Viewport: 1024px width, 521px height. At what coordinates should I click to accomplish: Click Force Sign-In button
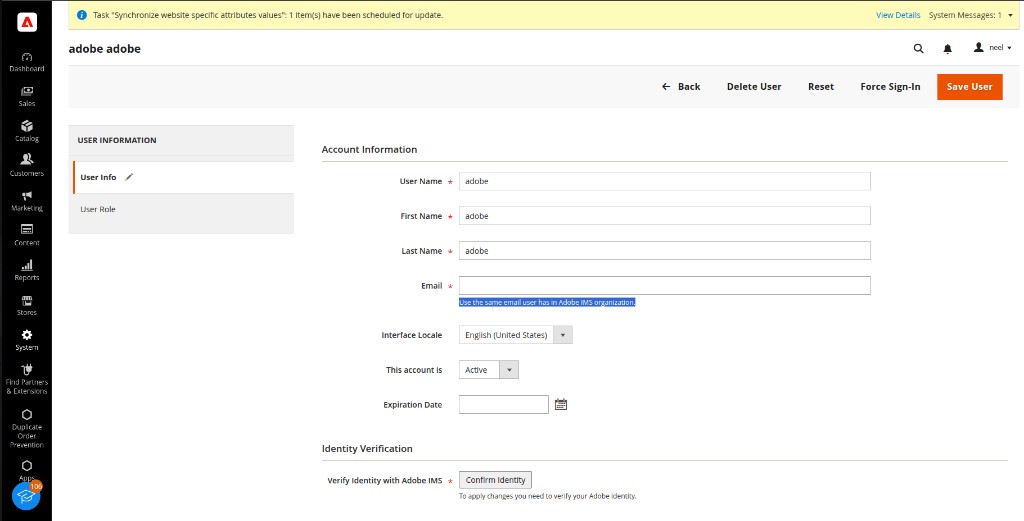[x=890, y=87]
